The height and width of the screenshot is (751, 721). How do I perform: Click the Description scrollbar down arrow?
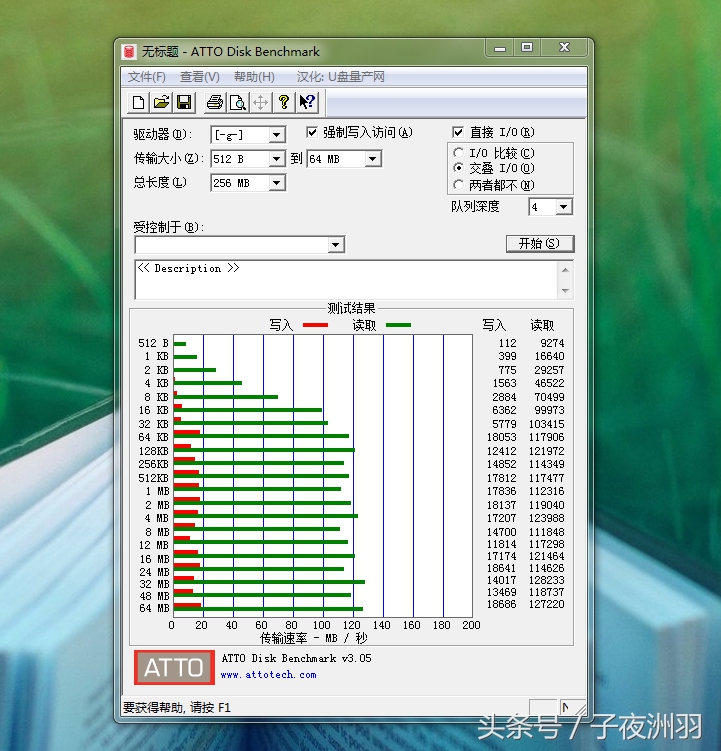pos(565,290)
